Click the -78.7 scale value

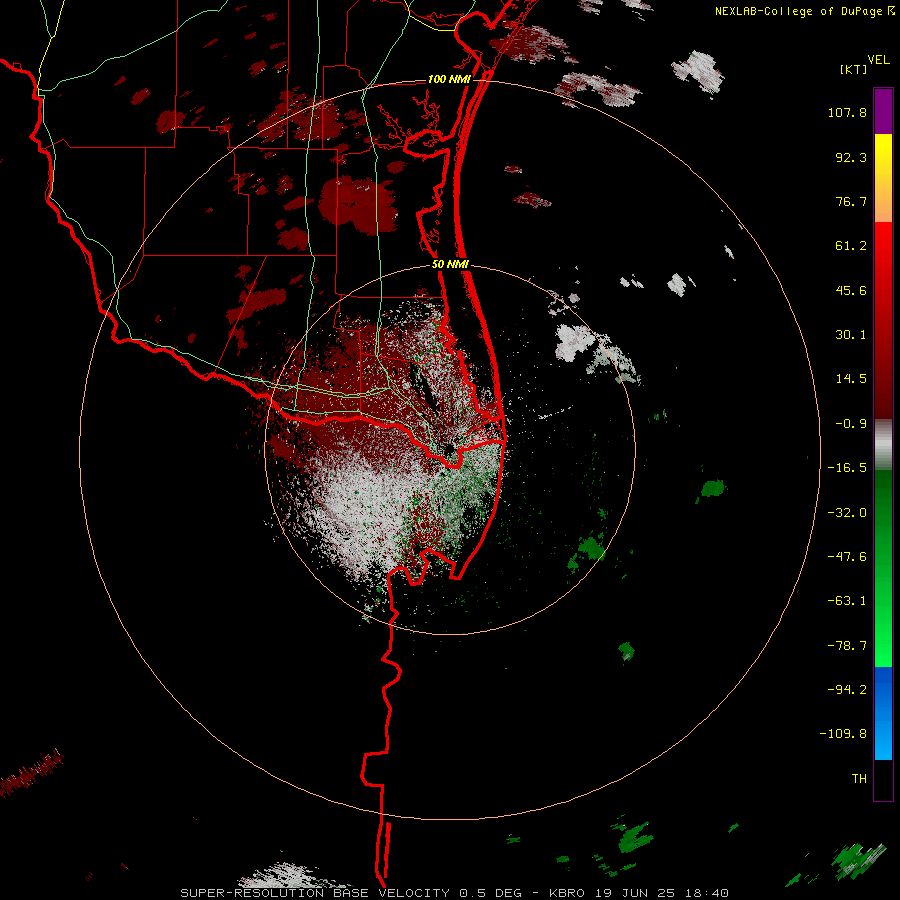847,646
